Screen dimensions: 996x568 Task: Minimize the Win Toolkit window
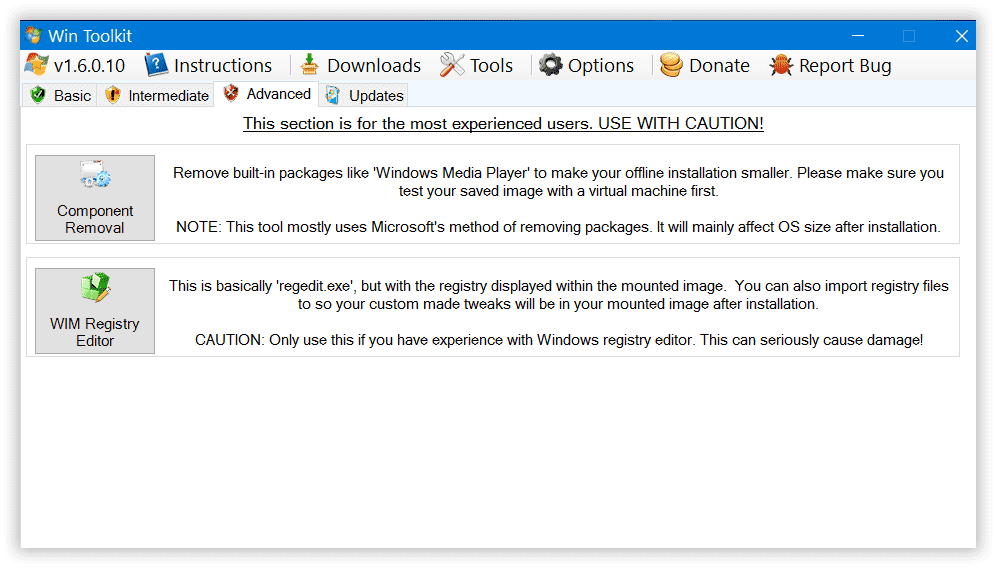[857, 36]
